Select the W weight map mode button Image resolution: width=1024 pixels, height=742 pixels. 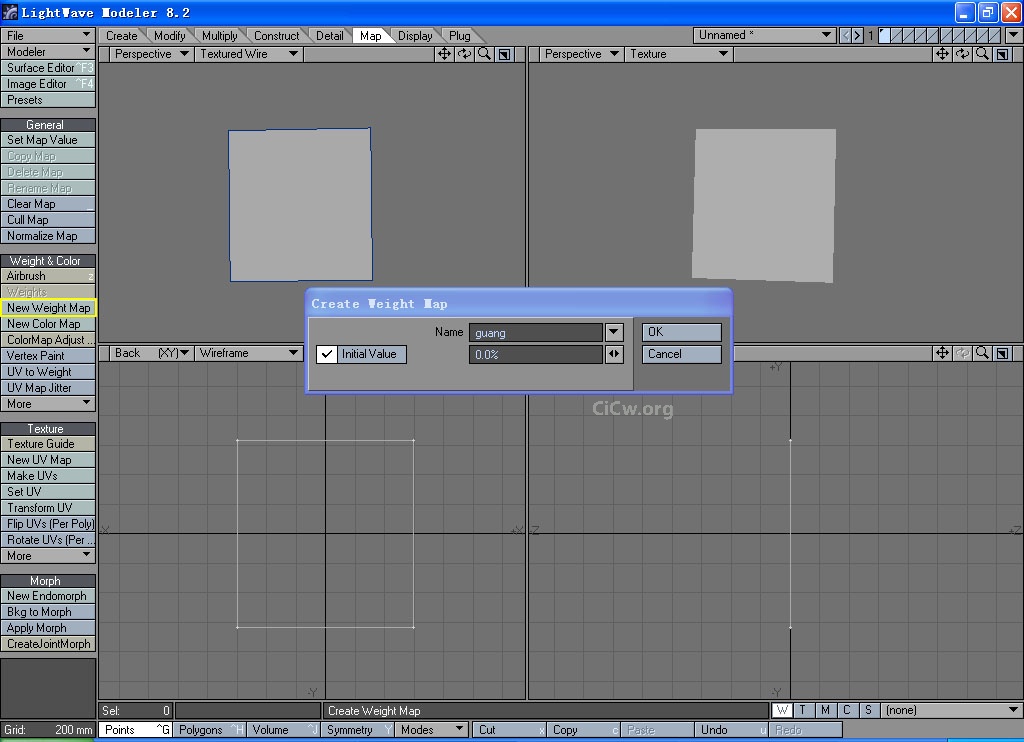coord(782,710)
